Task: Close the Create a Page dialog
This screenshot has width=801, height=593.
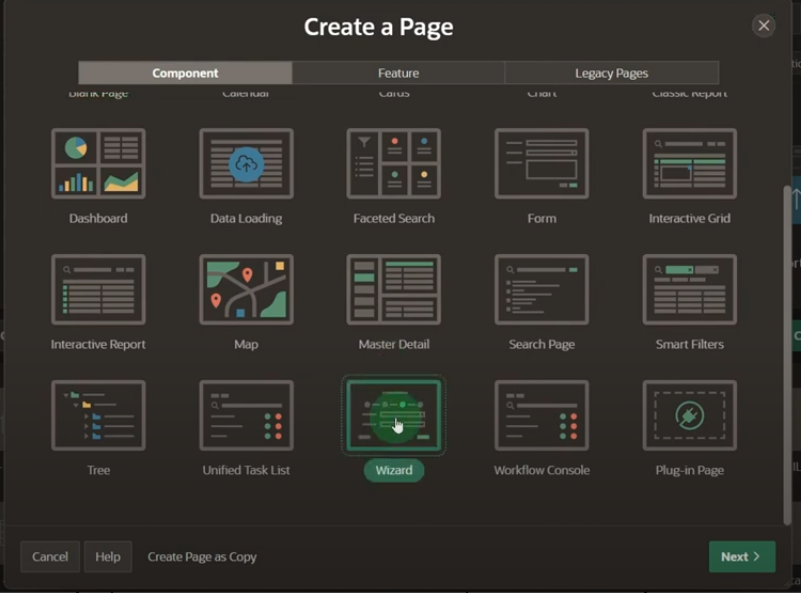Action: pyautogui.click(x=764, y=26)
